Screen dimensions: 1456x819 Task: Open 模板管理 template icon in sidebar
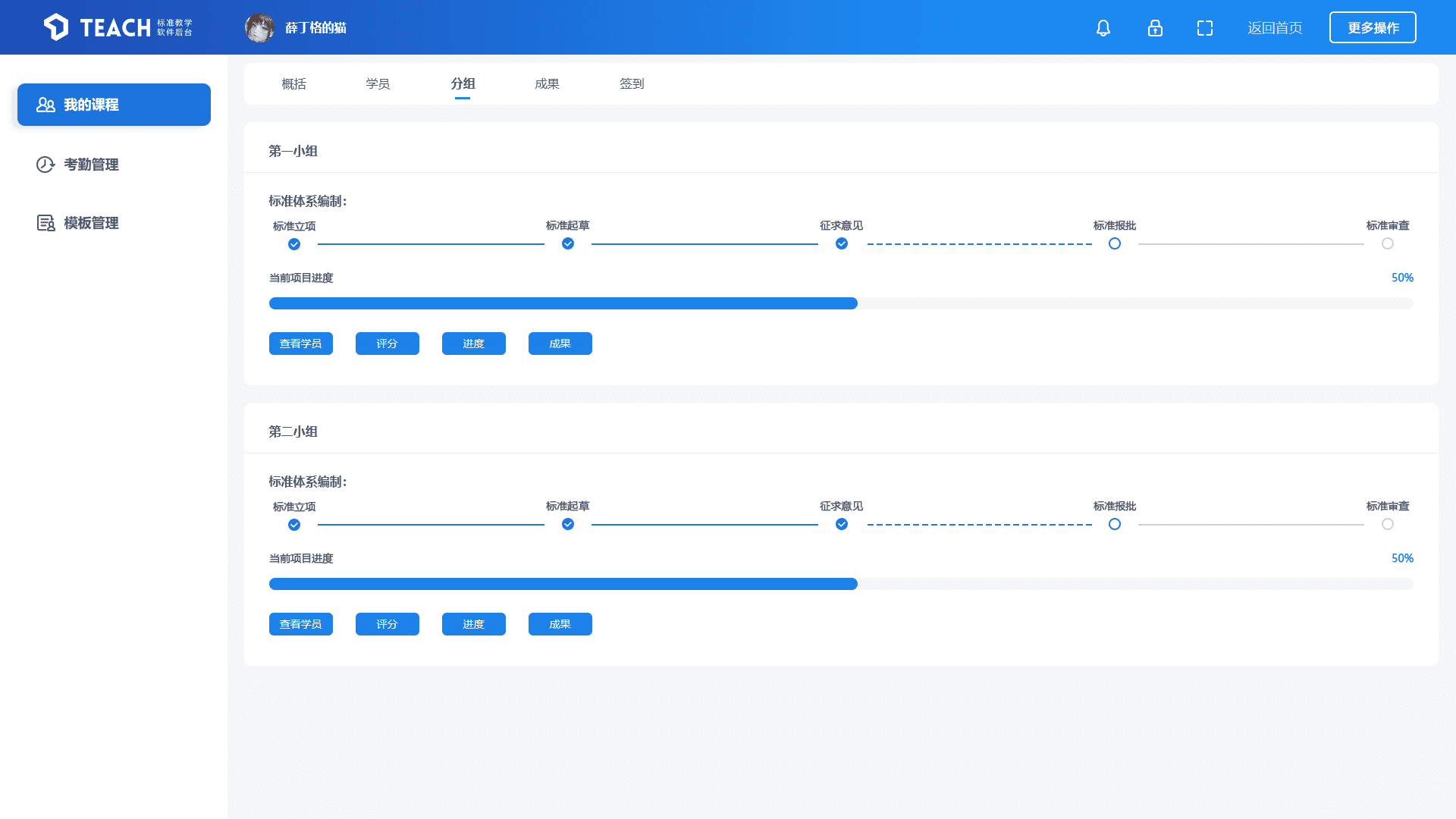click(45, 223)
